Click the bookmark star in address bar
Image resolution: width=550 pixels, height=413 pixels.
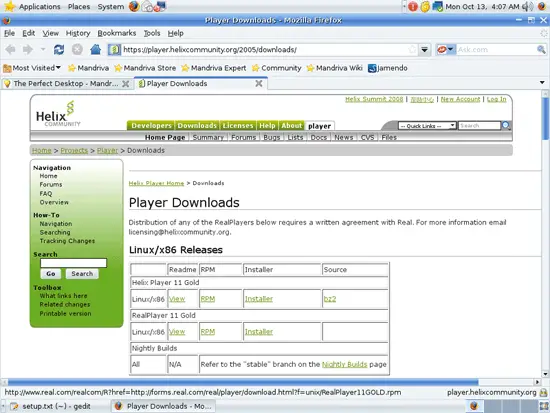click(x=412, y=49)
